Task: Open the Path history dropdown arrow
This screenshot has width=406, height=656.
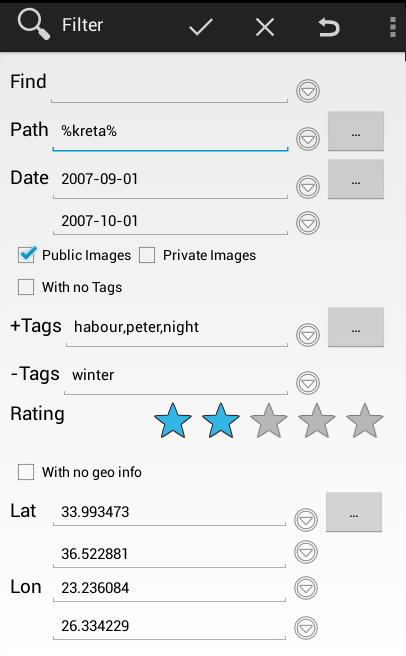Action: pos(308,139)
